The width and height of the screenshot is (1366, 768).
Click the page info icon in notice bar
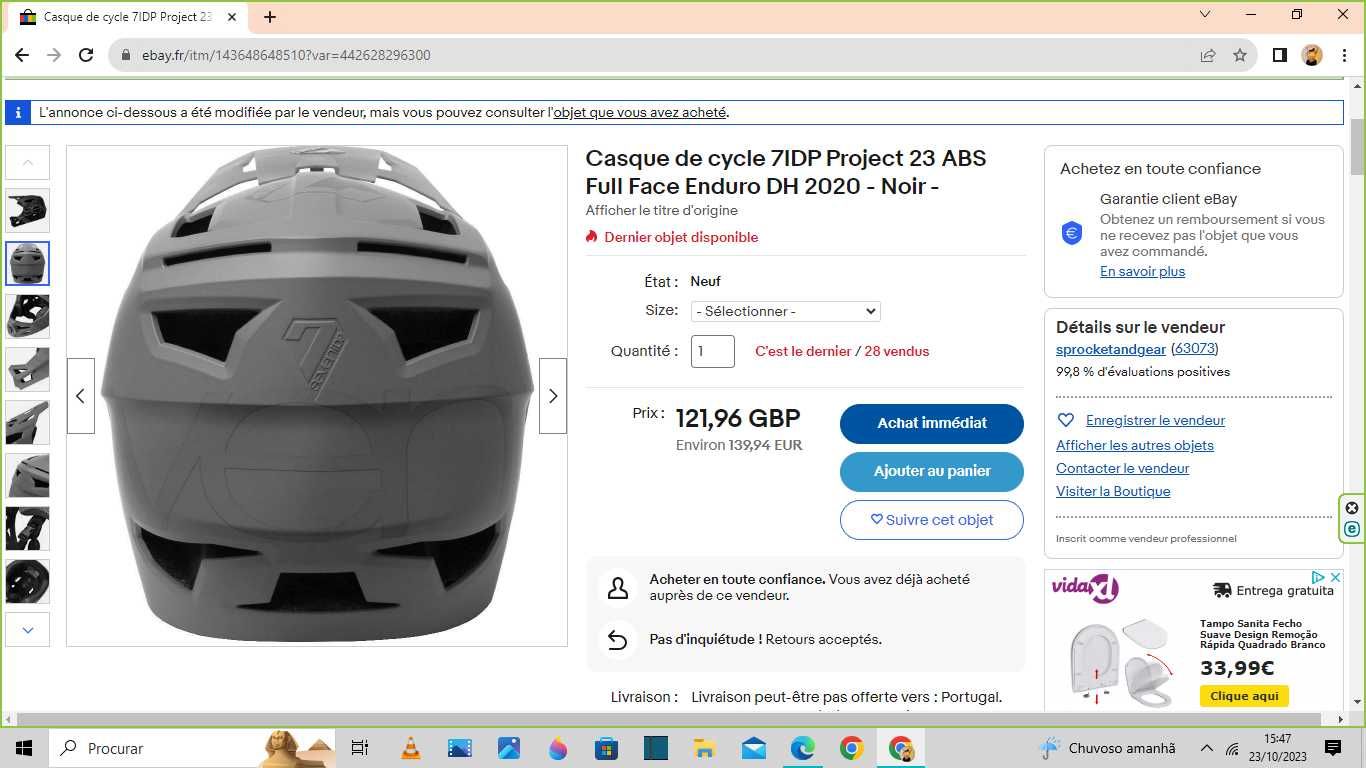coord(18,112)
